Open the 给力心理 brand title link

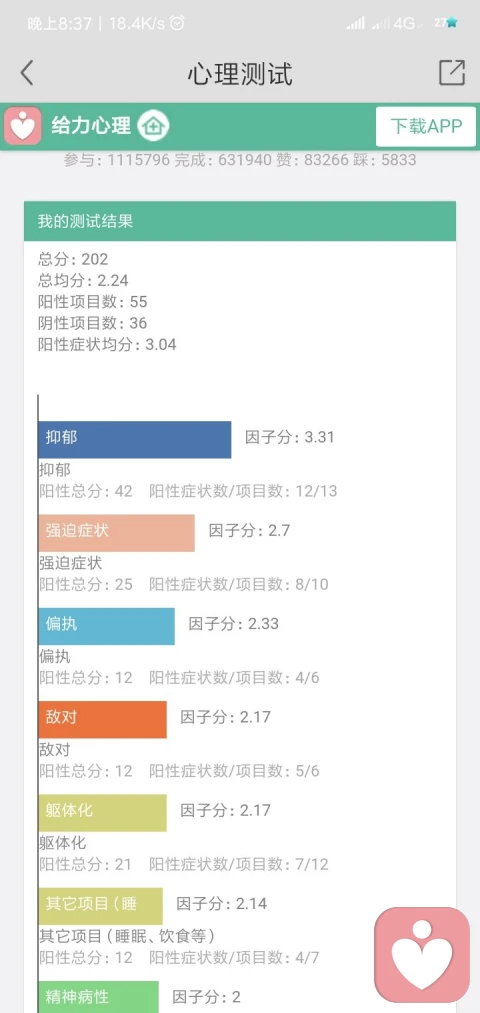pyautogui.click(x=91, y=125)
